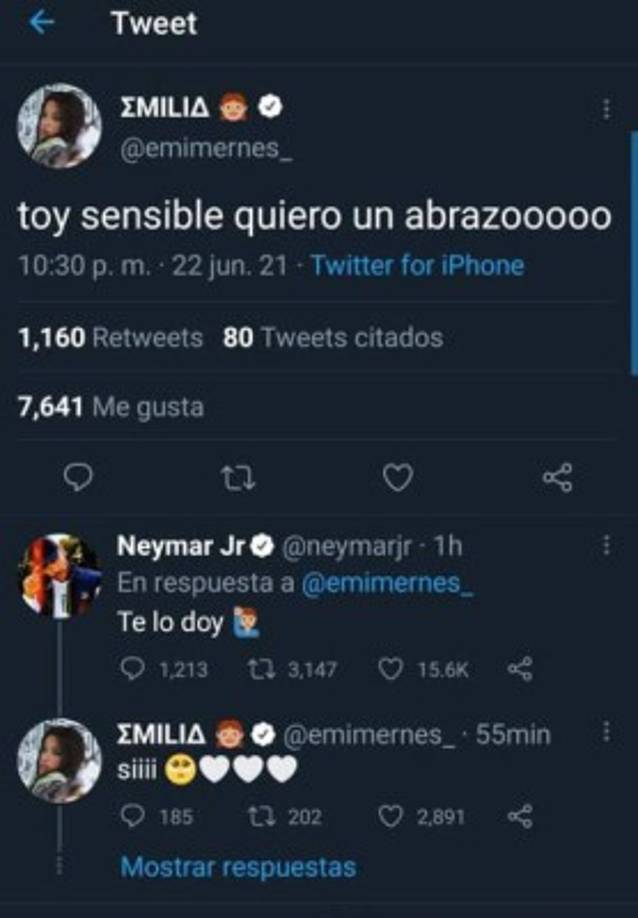This screenshot has height=918, width=638.
Task: Click the retweet icon below the main tweet
Action: coord(238,479)
